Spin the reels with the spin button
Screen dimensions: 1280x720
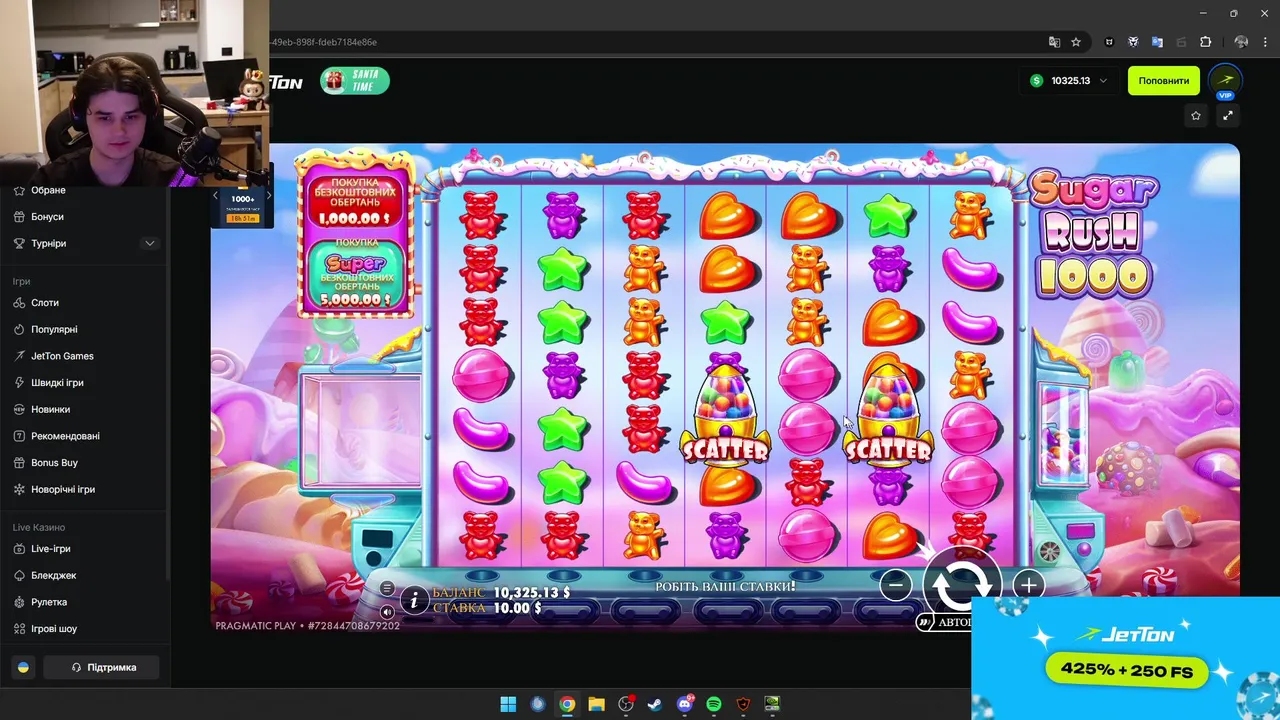[961, 585]
